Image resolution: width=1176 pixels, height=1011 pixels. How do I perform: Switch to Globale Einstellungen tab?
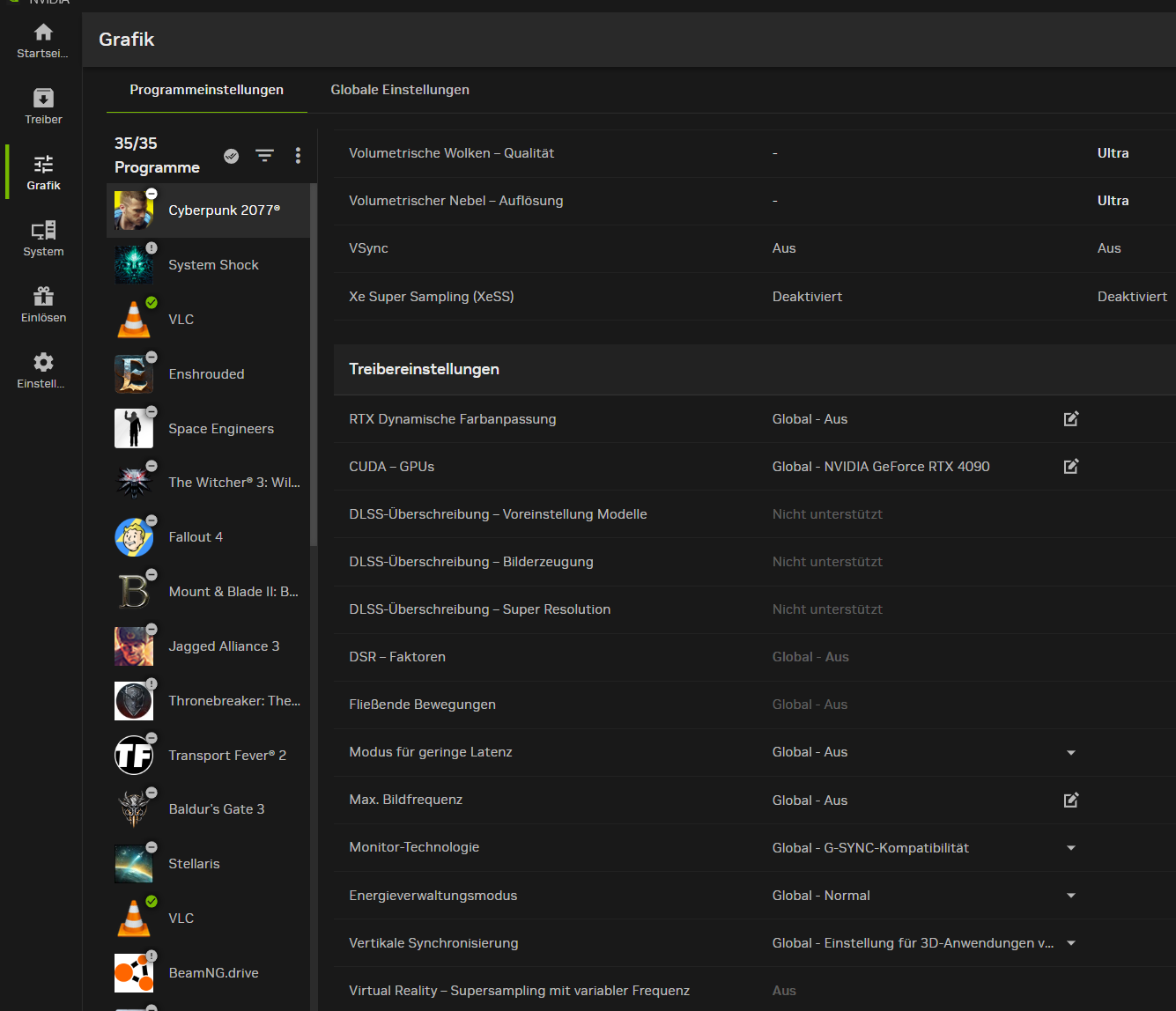pyautogui.click(x=400, y=90)
